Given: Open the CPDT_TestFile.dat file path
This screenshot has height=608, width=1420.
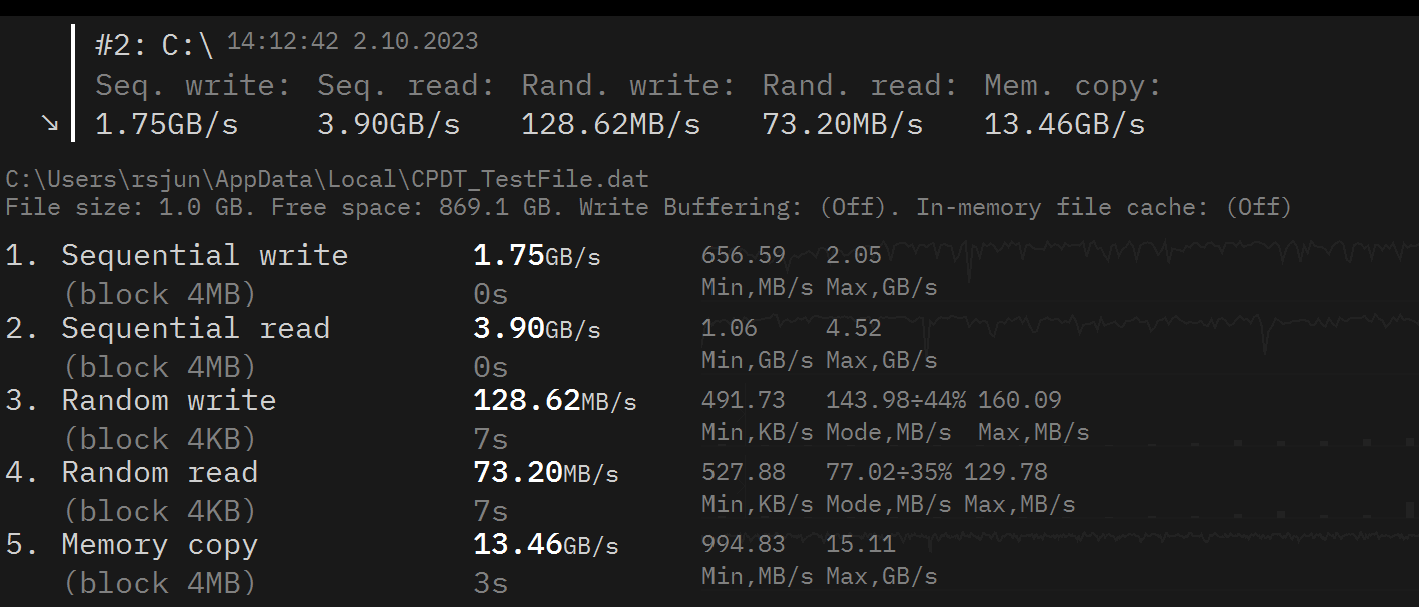Looking at the screenshot, I should tap(327, 180).
